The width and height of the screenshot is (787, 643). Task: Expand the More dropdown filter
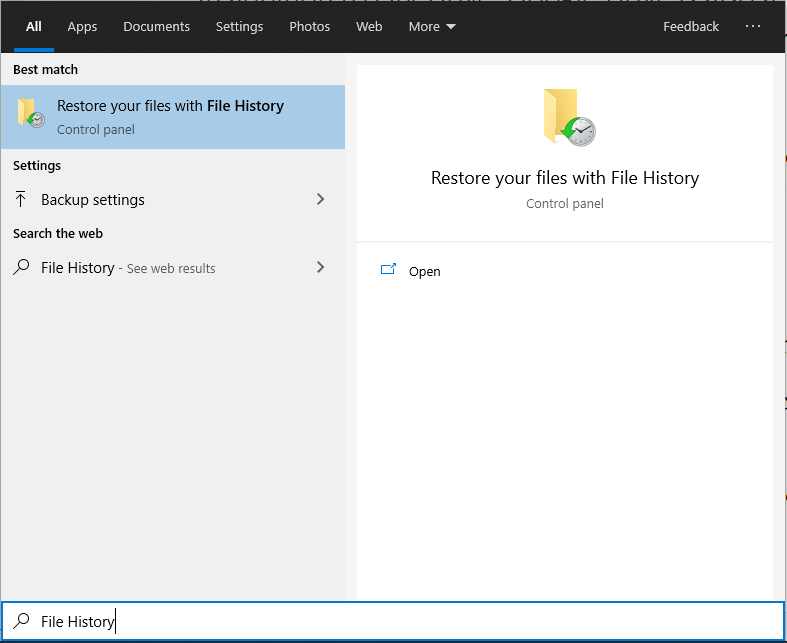432,27
